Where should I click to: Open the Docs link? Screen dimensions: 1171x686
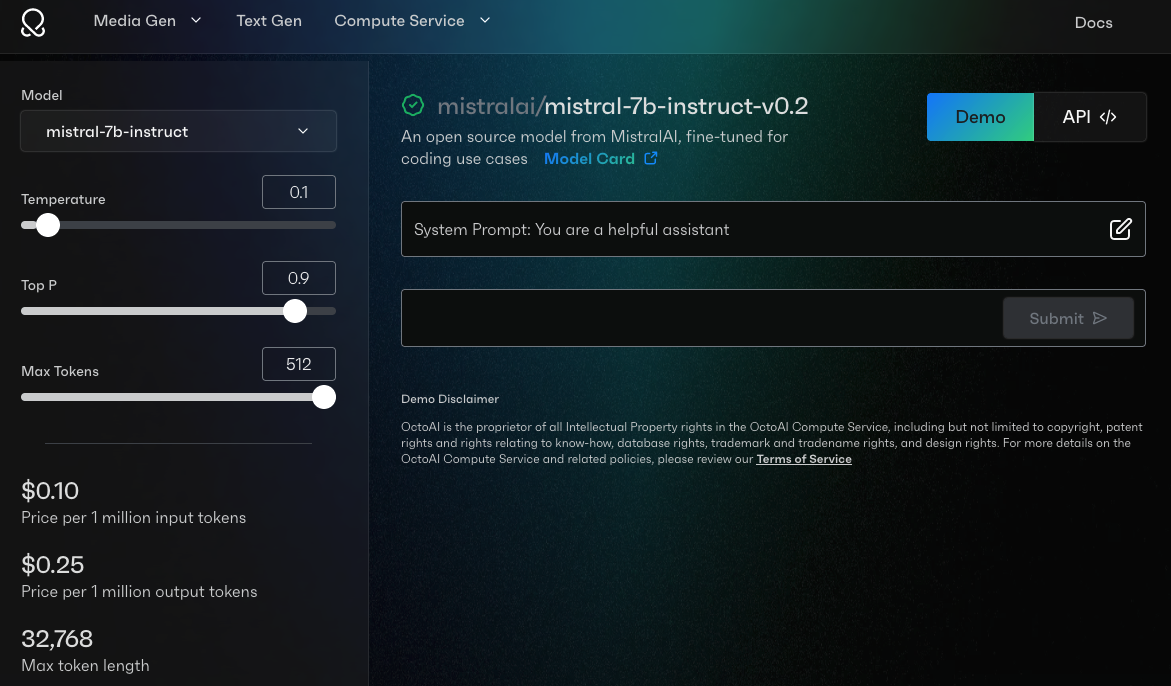pos(1093,22)
